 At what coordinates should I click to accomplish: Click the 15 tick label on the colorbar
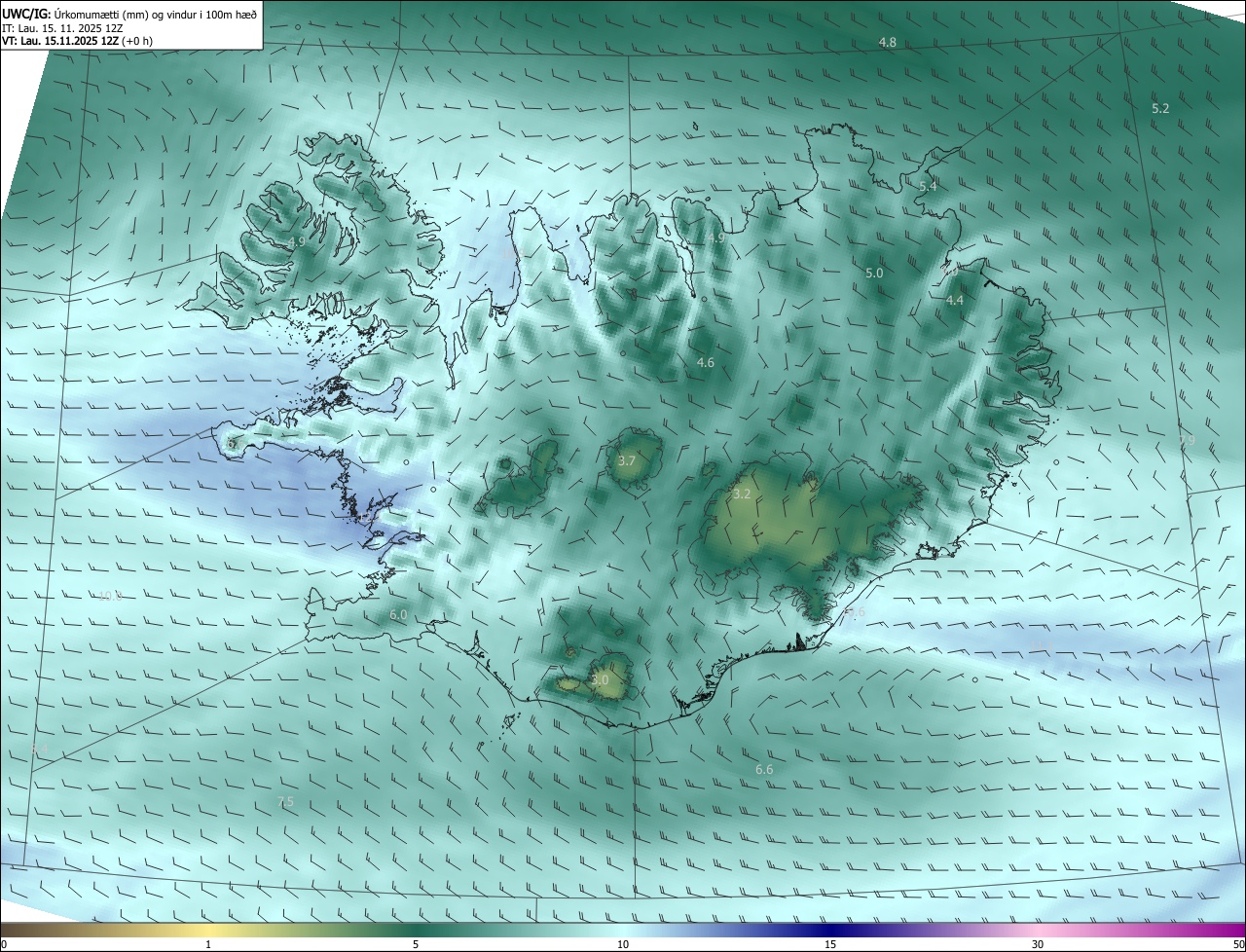[x=830, y=945]
